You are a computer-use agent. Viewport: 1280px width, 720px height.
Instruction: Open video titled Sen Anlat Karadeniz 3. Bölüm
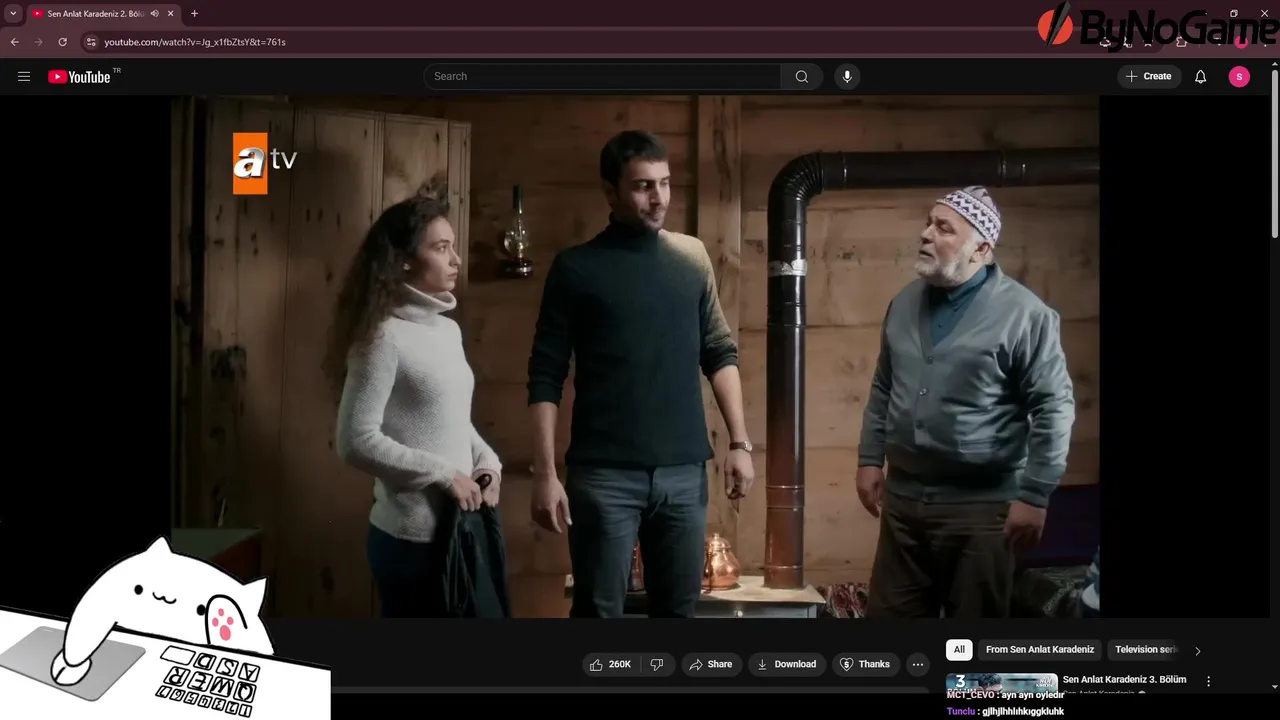1124,679
